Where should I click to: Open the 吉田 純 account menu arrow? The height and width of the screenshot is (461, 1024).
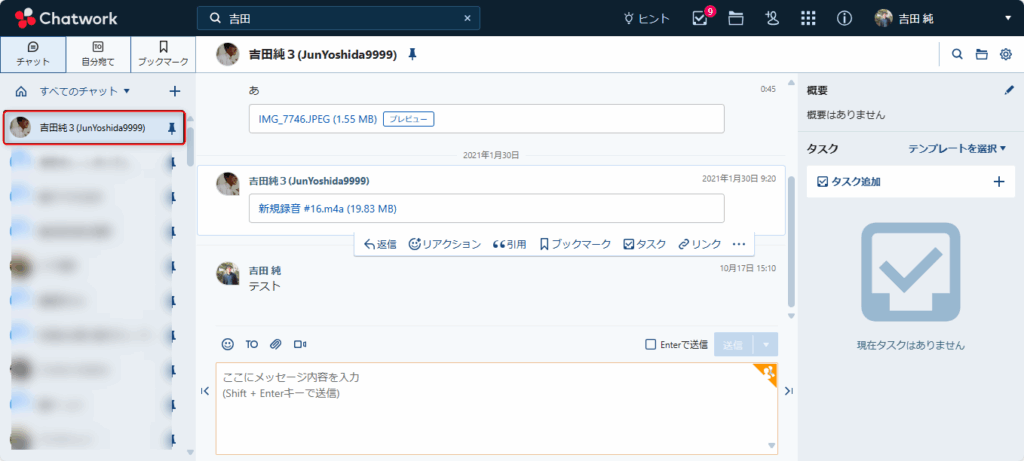click(x=1007, y=18)
